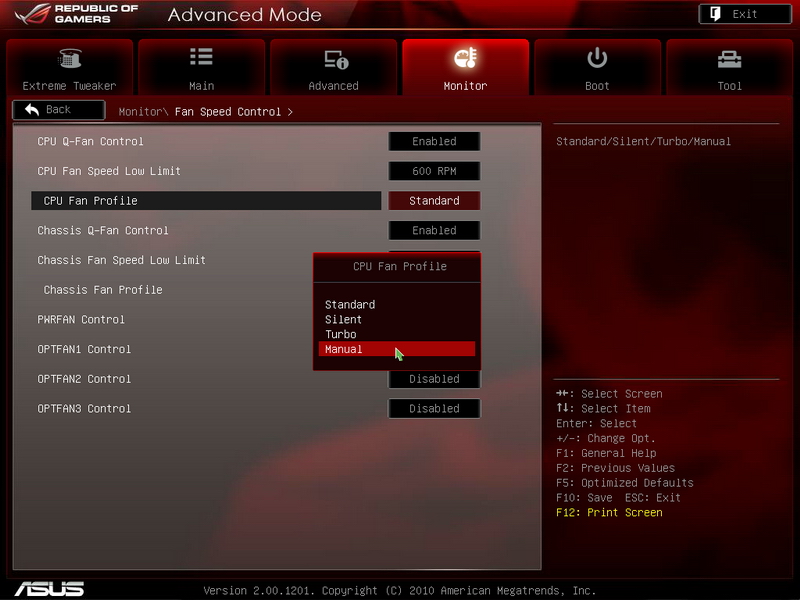Click the Main list icon
800x600 pixels.
click(201, 57)
